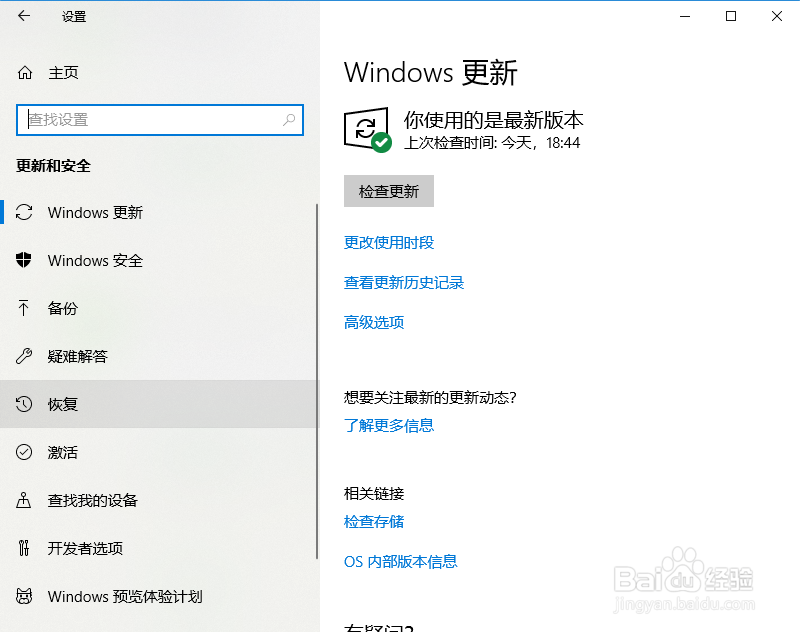Image resolution: width=800 pixels, height=632 pixels.
Task: Click the search magnifier icon
Action: (x=288, y=119)
